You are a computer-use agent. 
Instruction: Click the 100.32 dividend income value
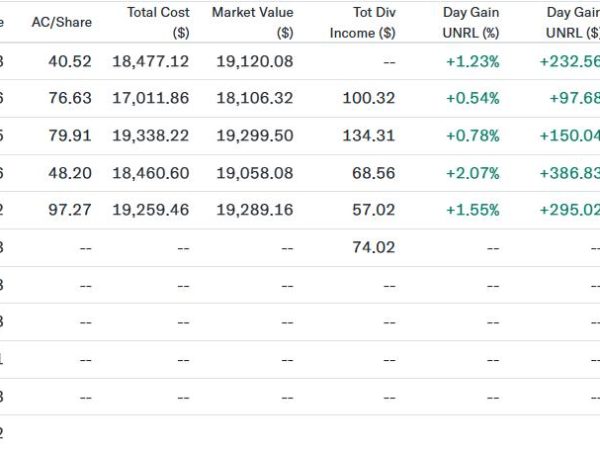(x=368, y=98)
